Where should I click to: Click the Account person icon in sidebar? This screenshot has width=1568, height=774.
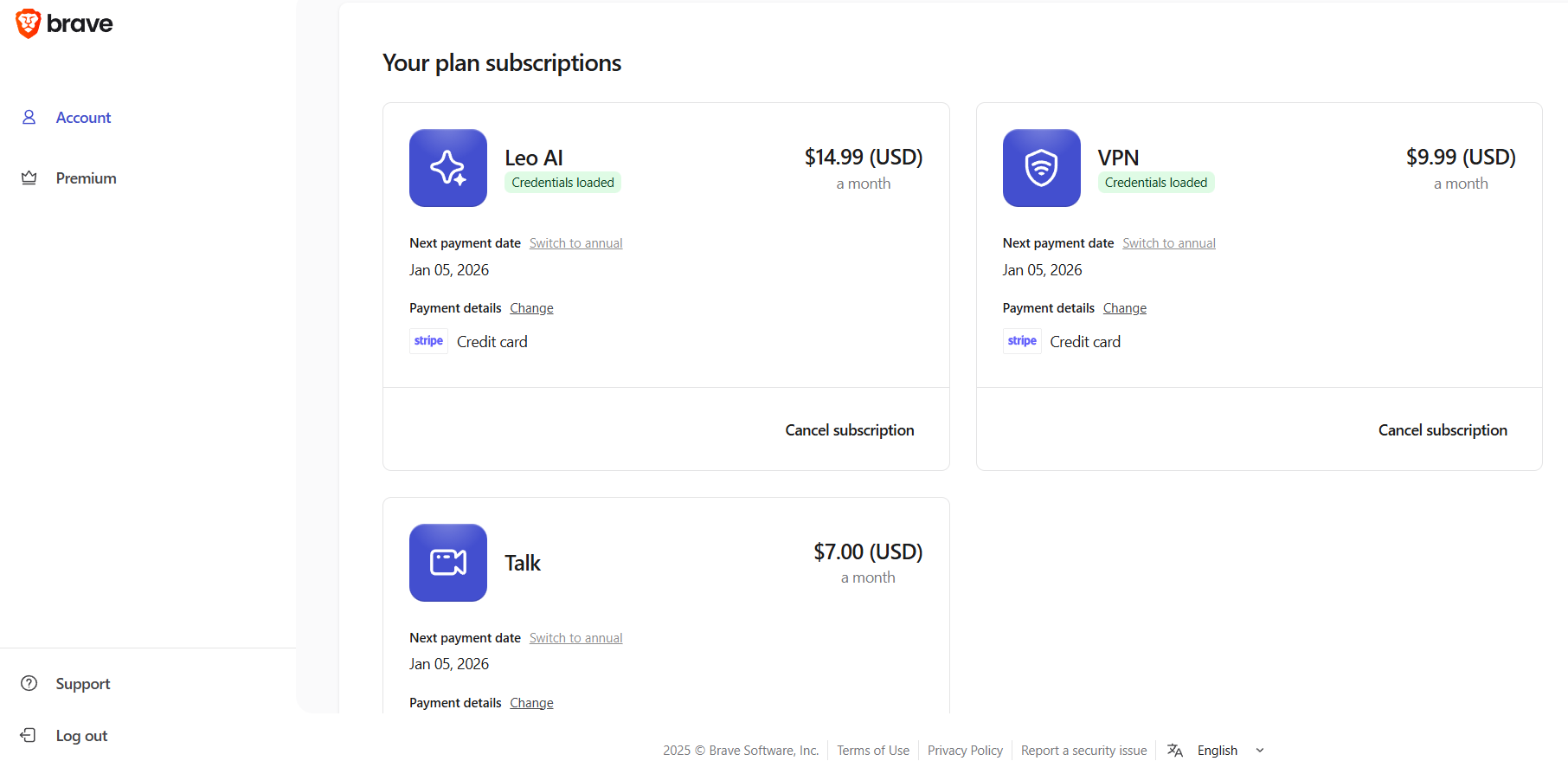click(29, 117)
